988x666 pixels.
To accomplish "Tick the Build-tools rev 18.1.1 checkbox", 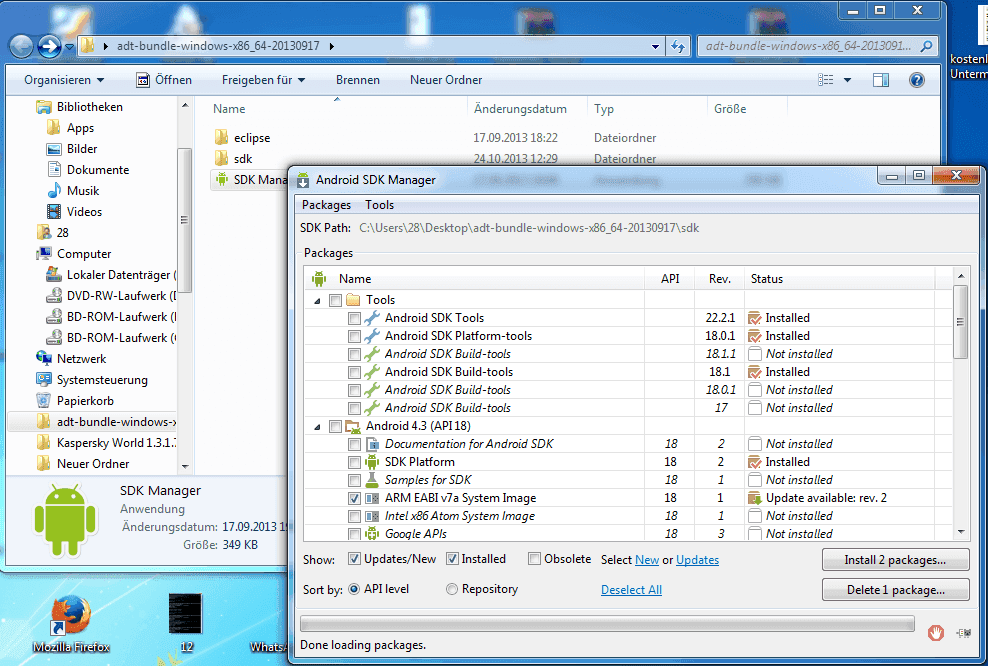I will 354,355.
